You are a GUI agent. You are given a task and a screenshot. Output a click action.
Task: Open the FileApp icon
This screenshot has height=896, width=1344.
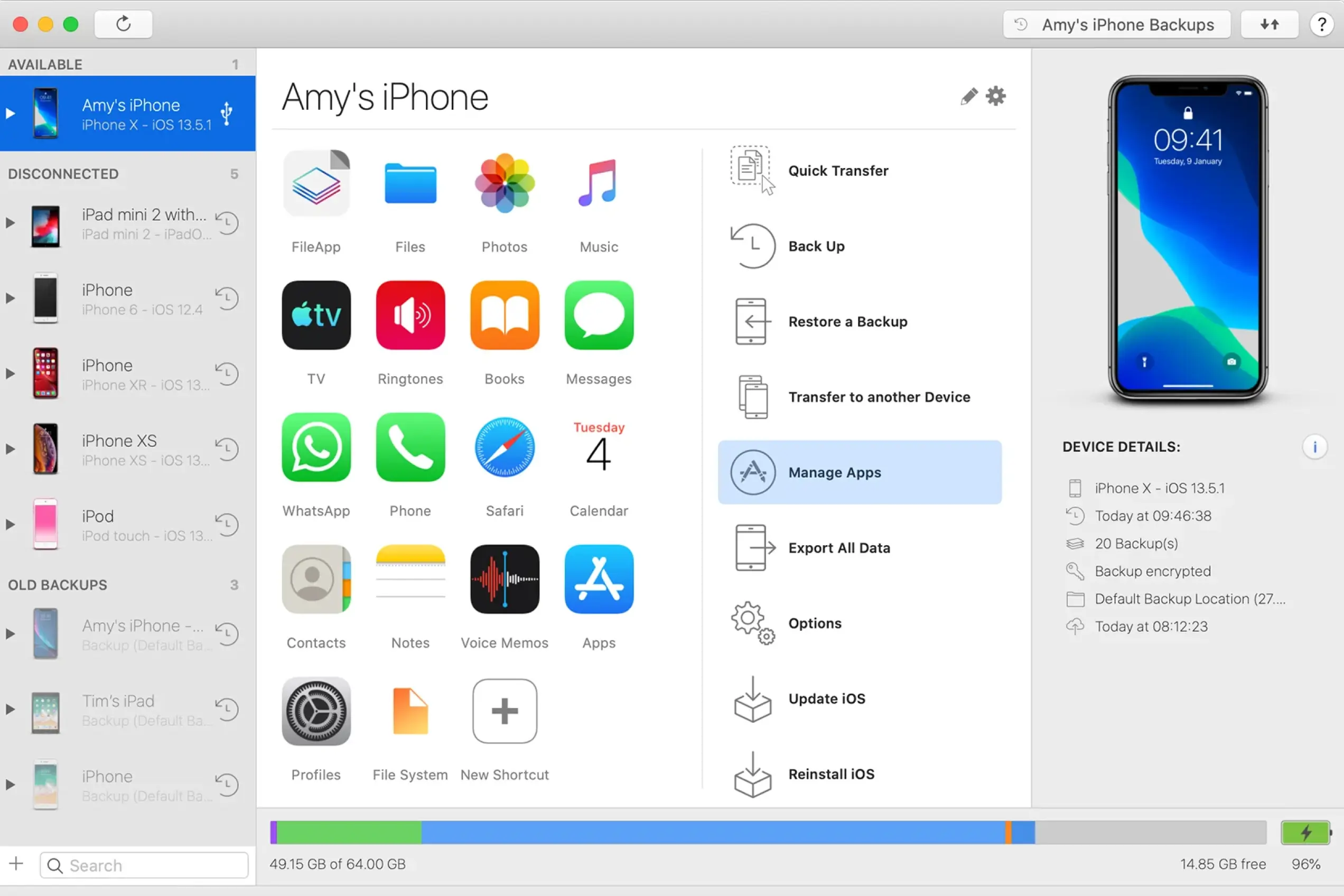click(x=316, y=184)
